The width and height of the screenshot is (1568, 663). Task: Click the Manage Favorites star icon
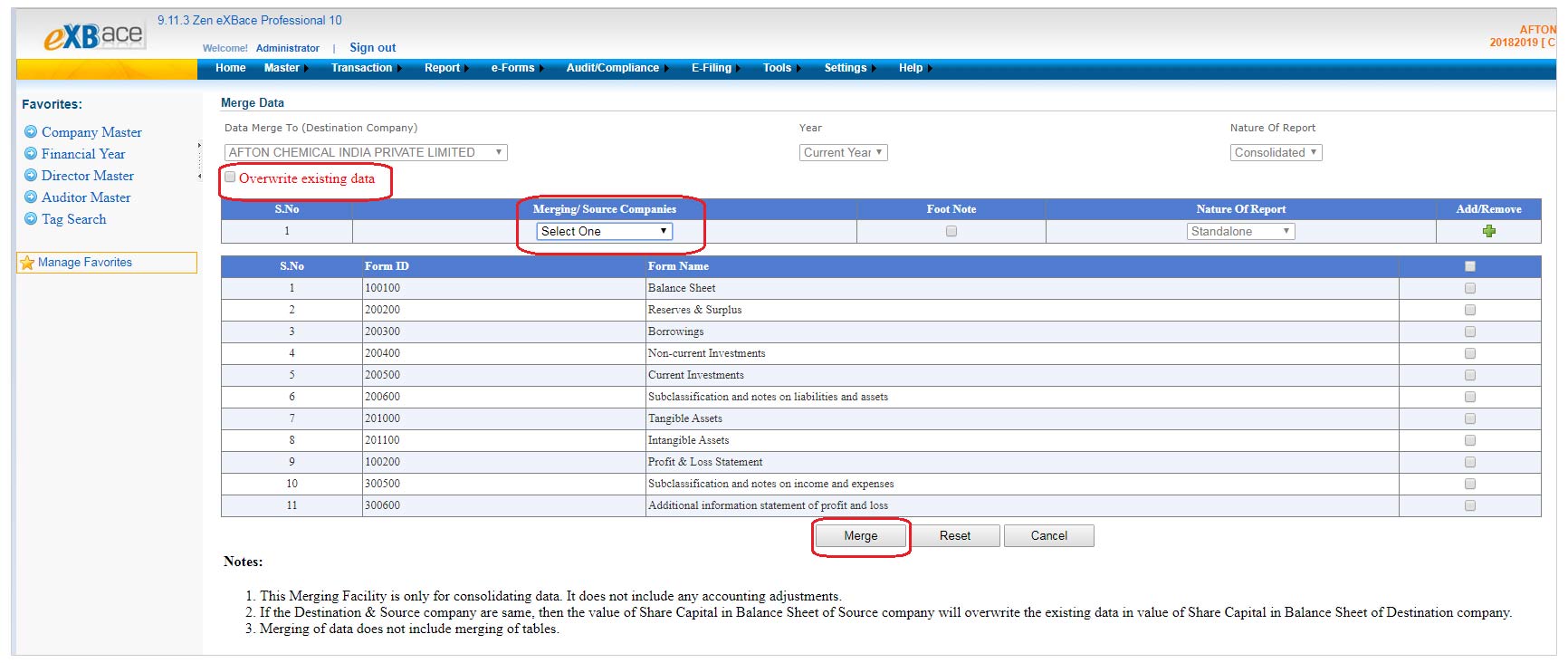tap(27, 263)
